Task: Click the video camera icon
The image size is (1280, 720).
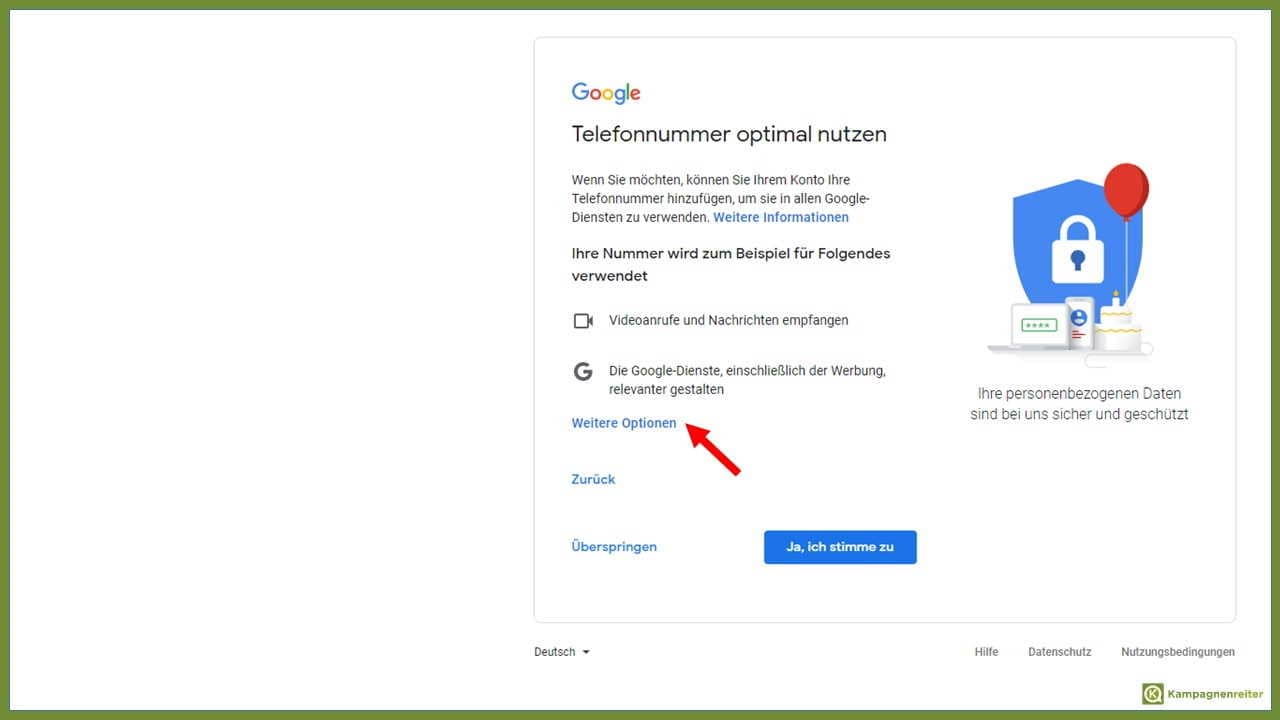Action: pyautogui.click(x=583, y=321)
